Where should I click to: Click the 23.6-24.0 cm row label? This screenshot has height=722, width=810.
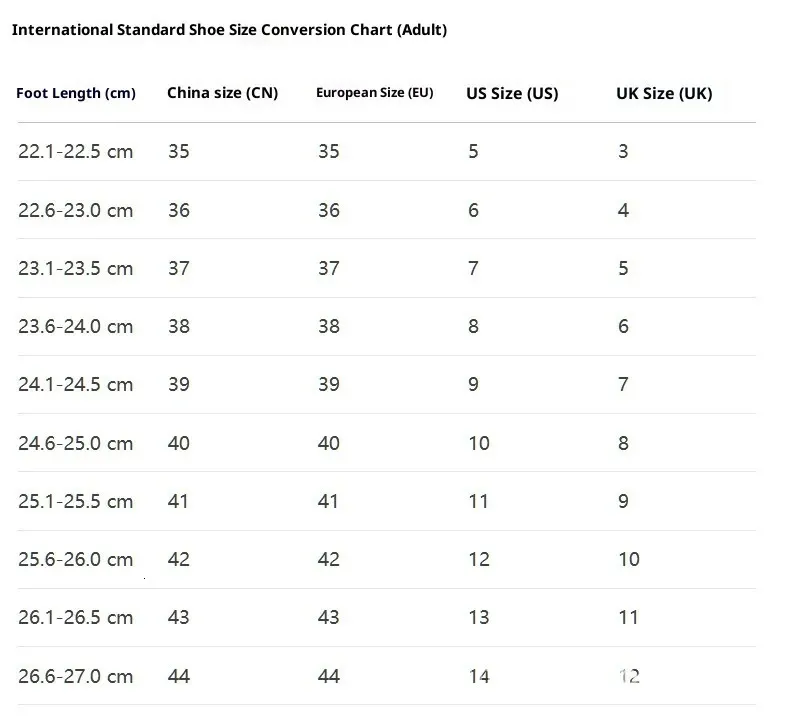(x=75, y=326)
